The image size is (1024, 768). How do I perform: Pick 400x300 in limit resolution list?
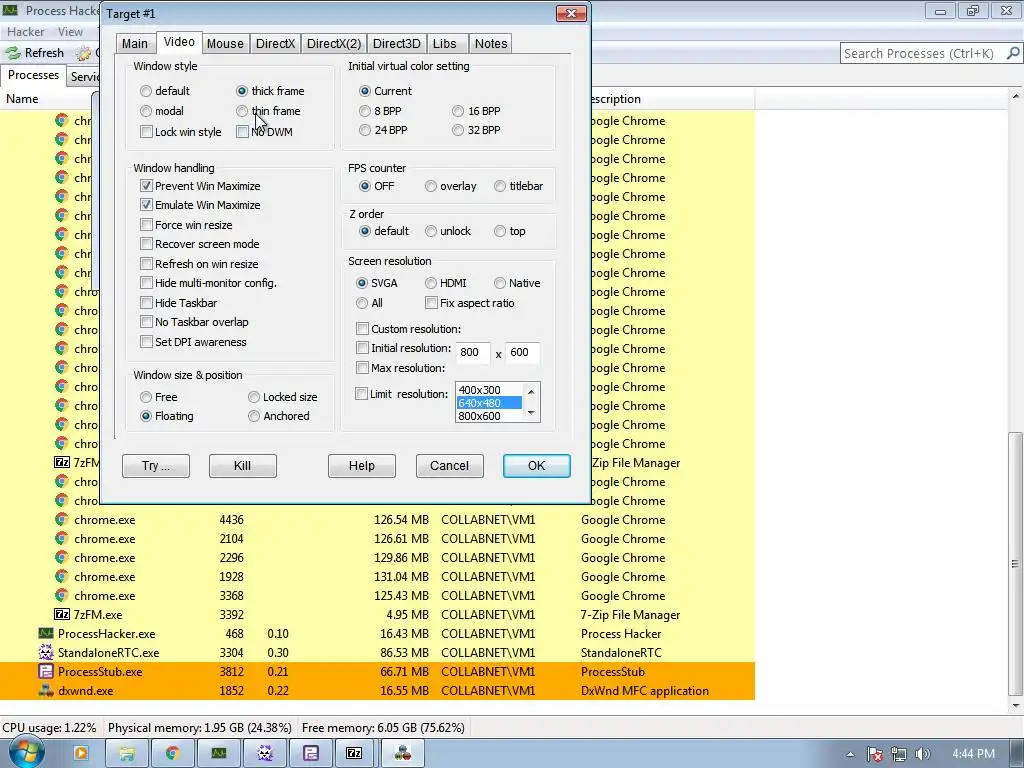click(x=489, y=390)
